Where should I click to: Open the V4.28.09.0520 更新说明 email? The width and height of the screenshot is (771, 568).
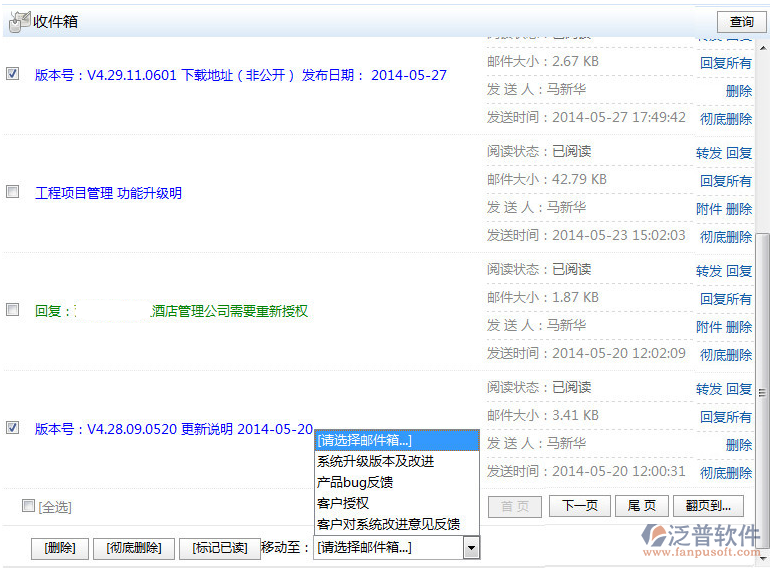pyautogui.click(x=173, y=429)
